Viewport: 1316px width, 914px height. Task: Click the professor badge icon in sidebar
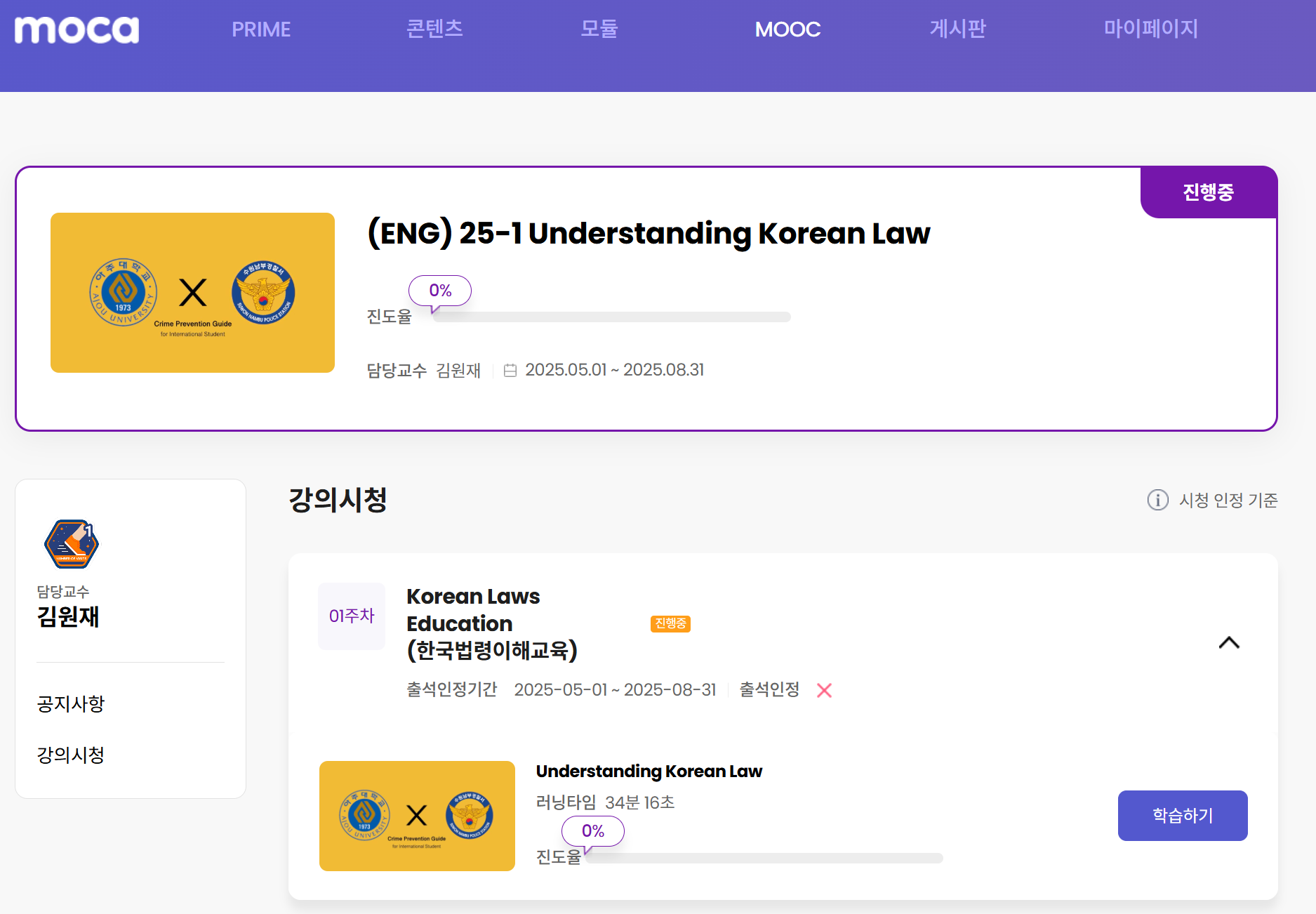[x=71, y=544]
